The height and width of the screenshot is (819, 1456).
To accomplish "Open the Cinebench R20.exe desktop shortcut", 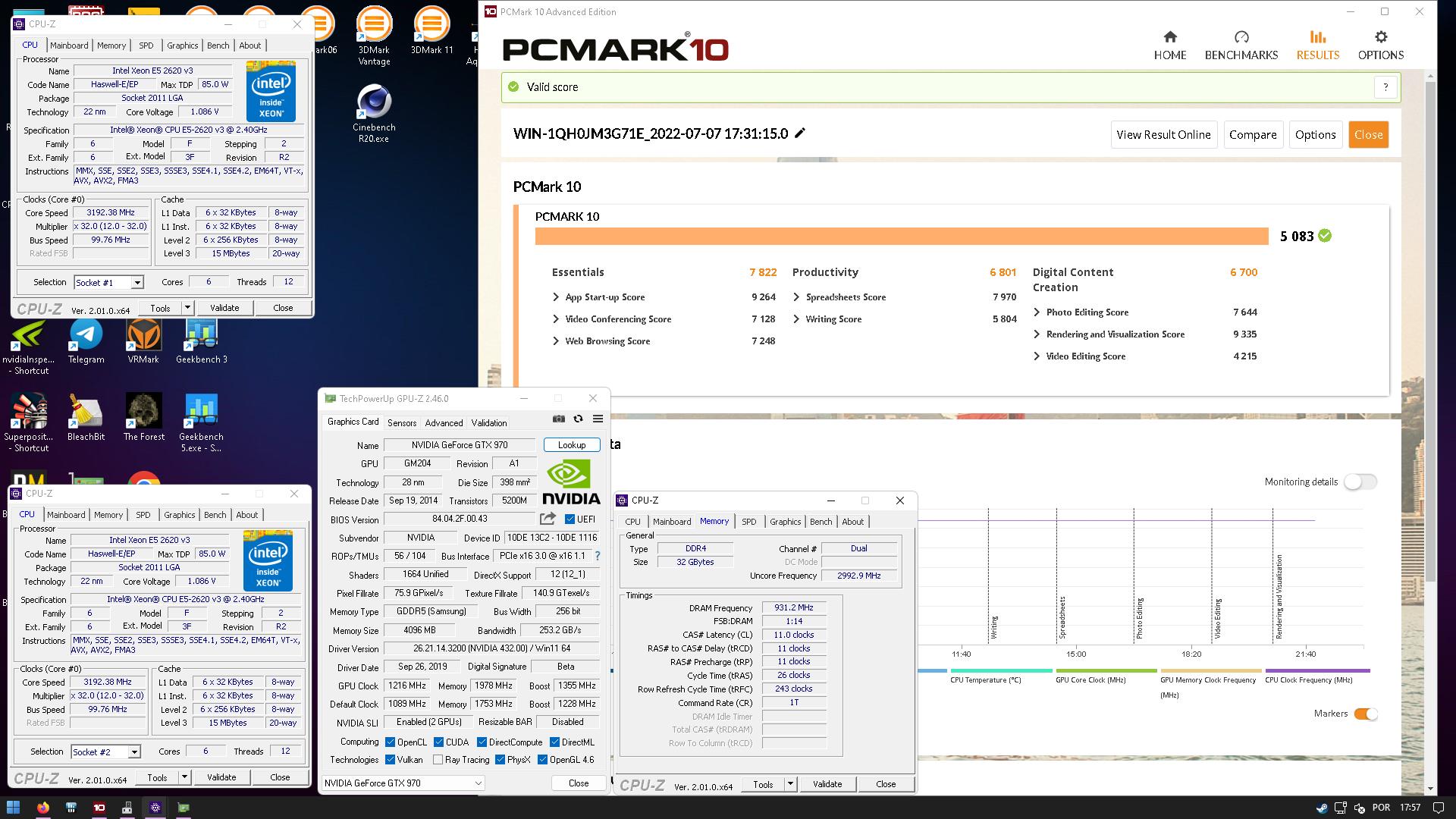I will pyautogui.click(x=374, y=112).
